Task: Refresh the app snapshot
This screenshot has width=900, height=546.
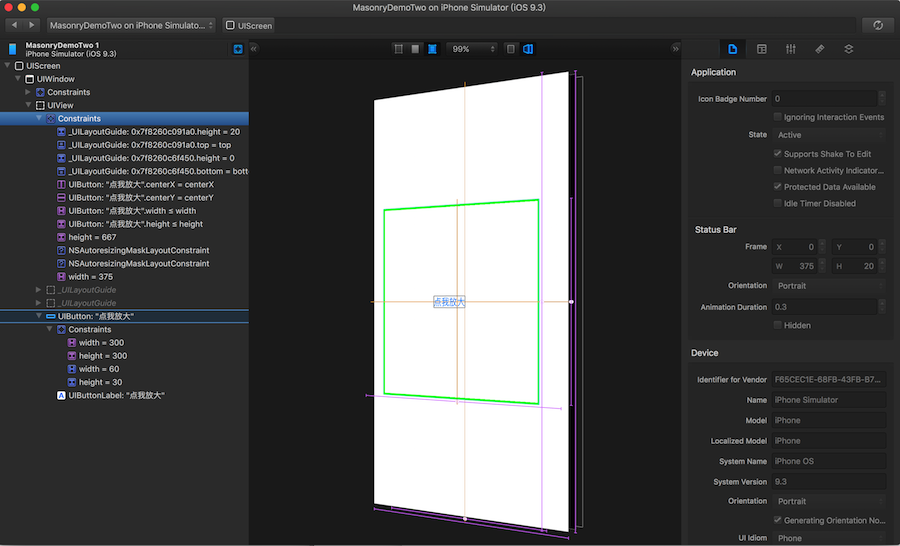Action: pyautogui.click(x=878, y=25)
